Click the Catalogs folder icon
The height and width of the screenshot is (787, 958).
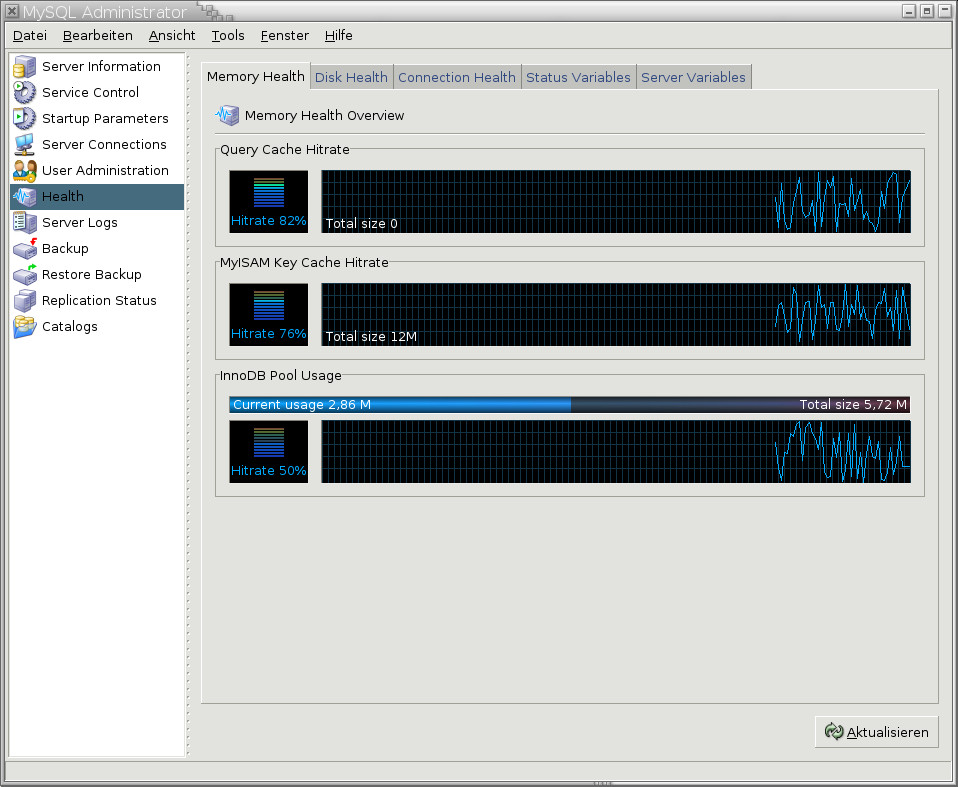pyautogui.click(x=24, y=326)
